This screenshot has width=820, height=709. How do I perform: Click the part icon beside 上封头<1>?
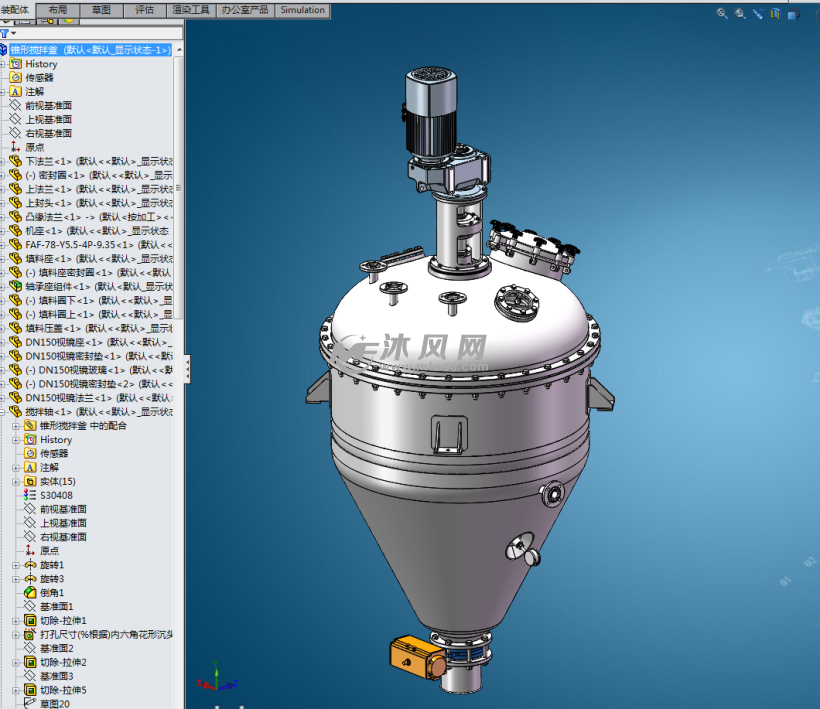click(x=16, y=203)
